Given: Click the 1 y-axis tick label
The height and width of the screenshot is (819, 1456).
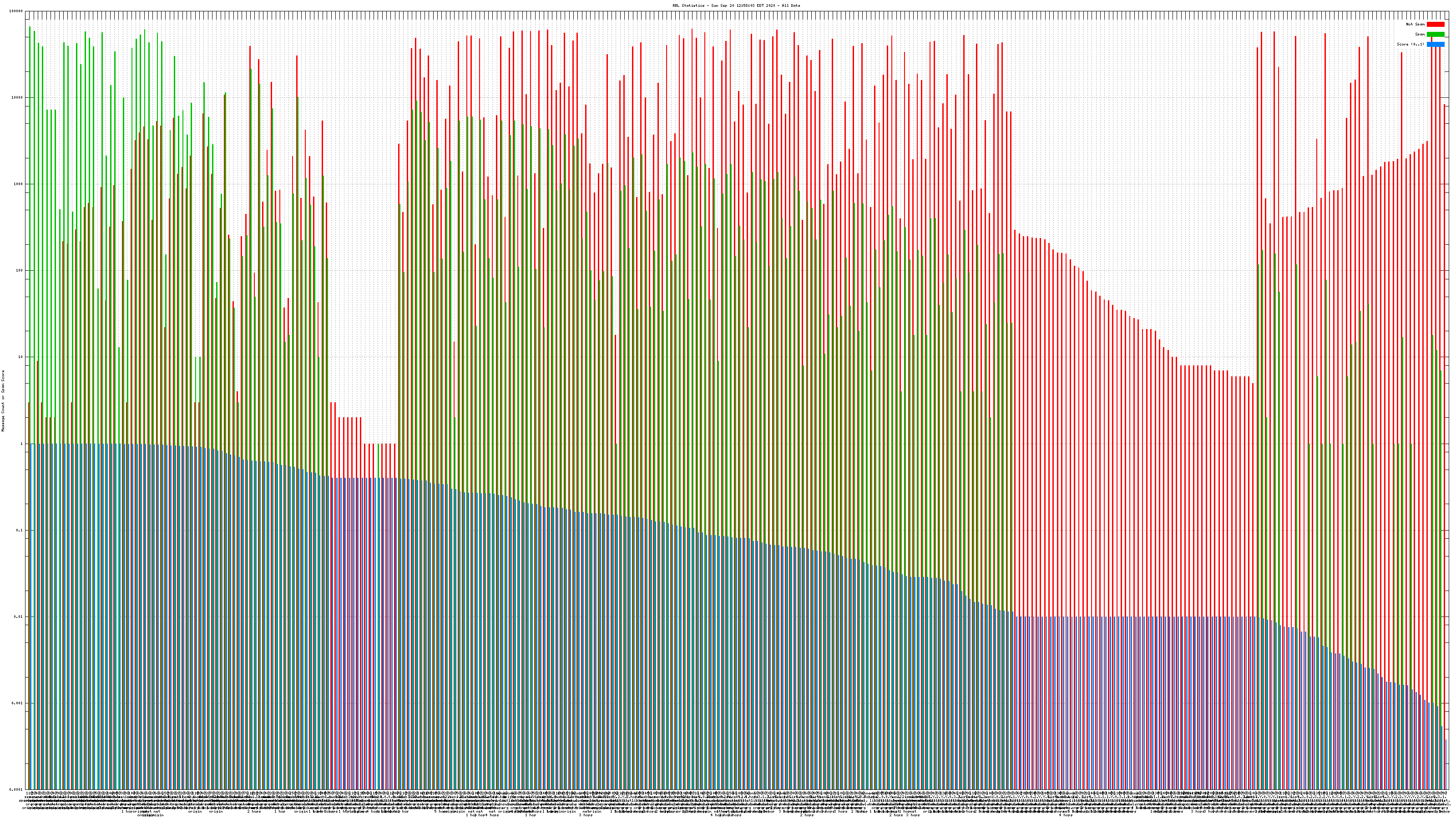Looking at the screenshot, I should 21,444.
